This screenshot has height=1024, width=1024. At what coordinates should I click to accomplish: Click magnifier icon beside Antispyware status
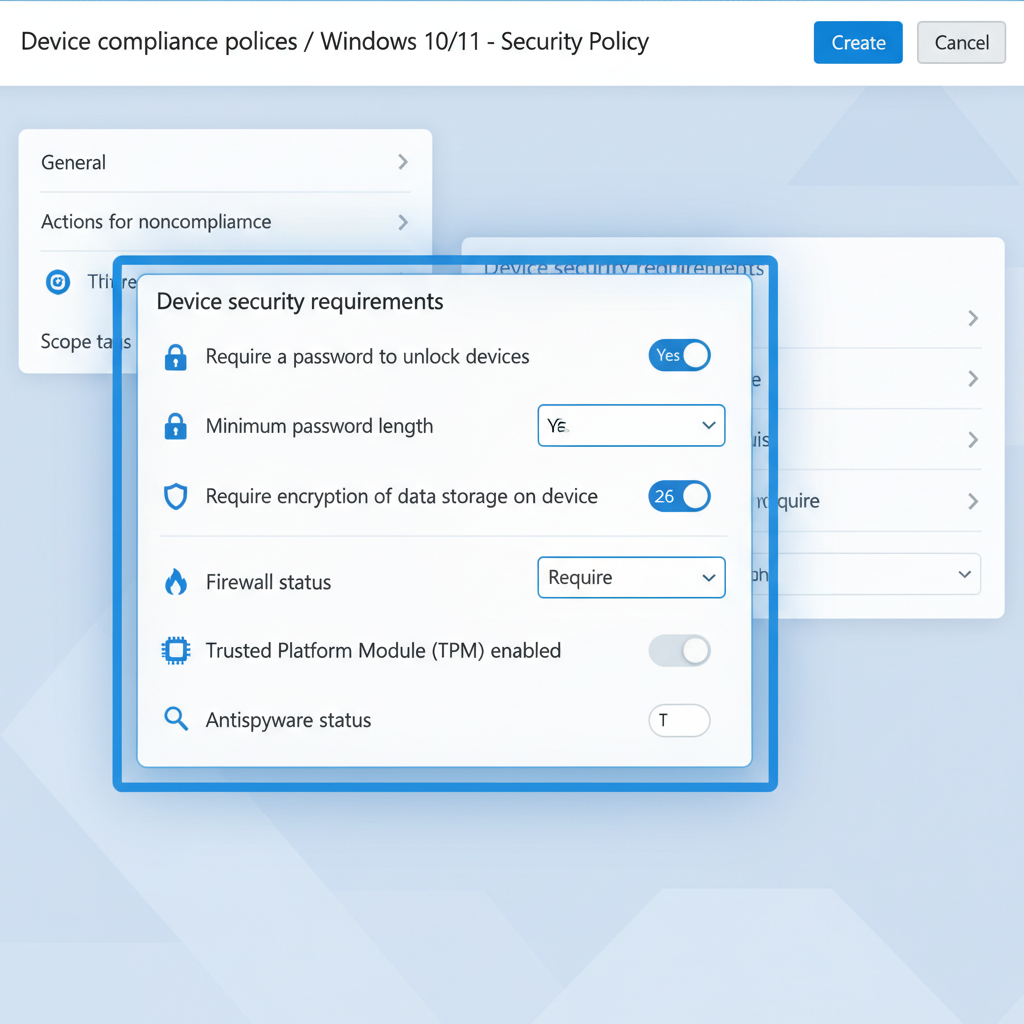[x=176, y=719]
